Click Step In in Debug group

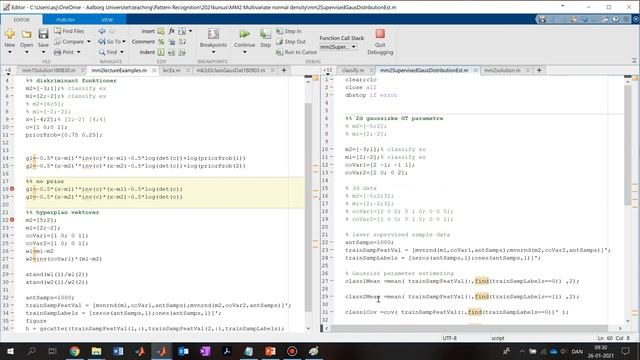289,31
